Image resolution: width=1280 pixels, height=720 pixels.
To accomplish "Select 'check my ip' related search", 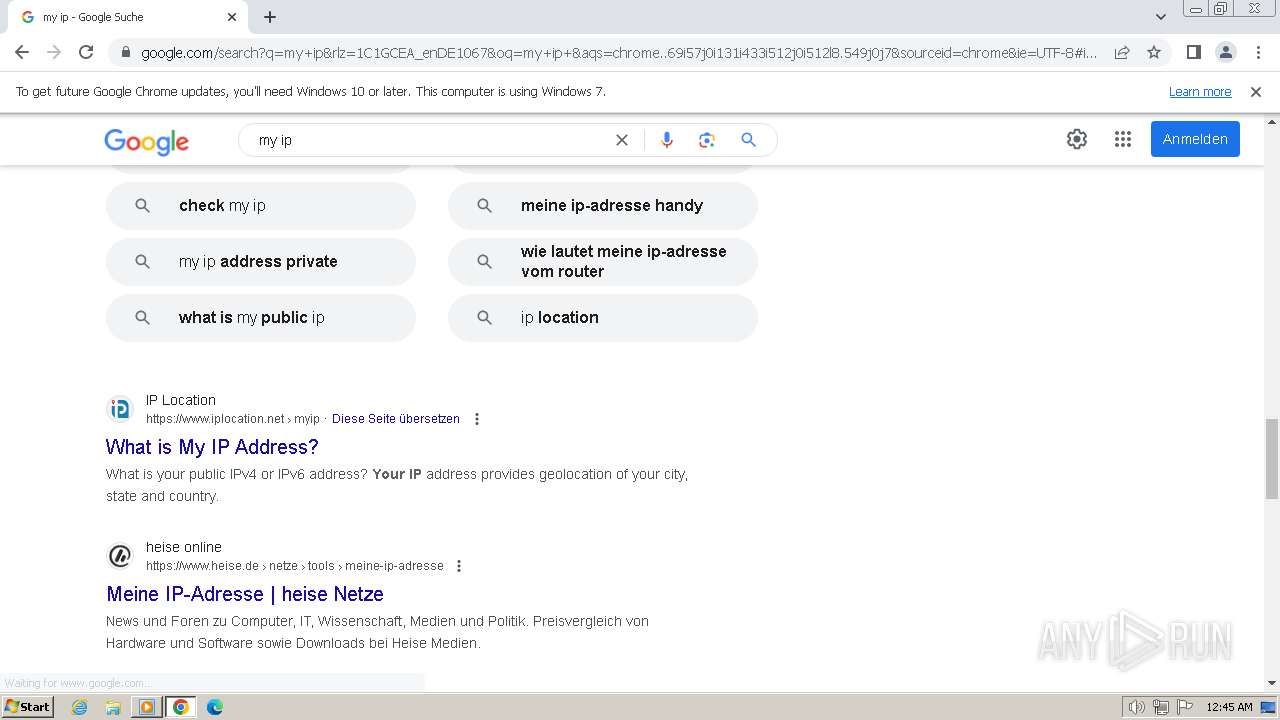I will coord(261,206).
